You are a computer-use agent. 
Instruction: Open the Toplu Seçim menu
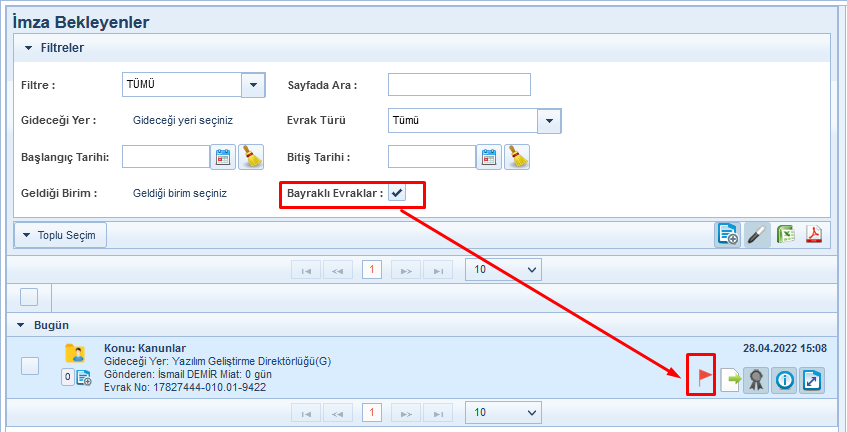coord(60,235)
